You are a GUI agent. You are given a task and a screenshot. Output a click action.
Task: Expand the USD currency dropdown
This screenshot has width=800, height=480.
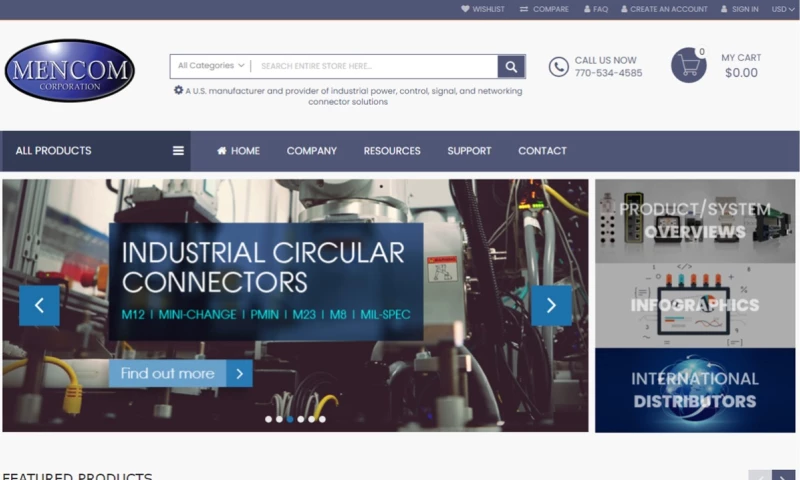coord(783,9)
